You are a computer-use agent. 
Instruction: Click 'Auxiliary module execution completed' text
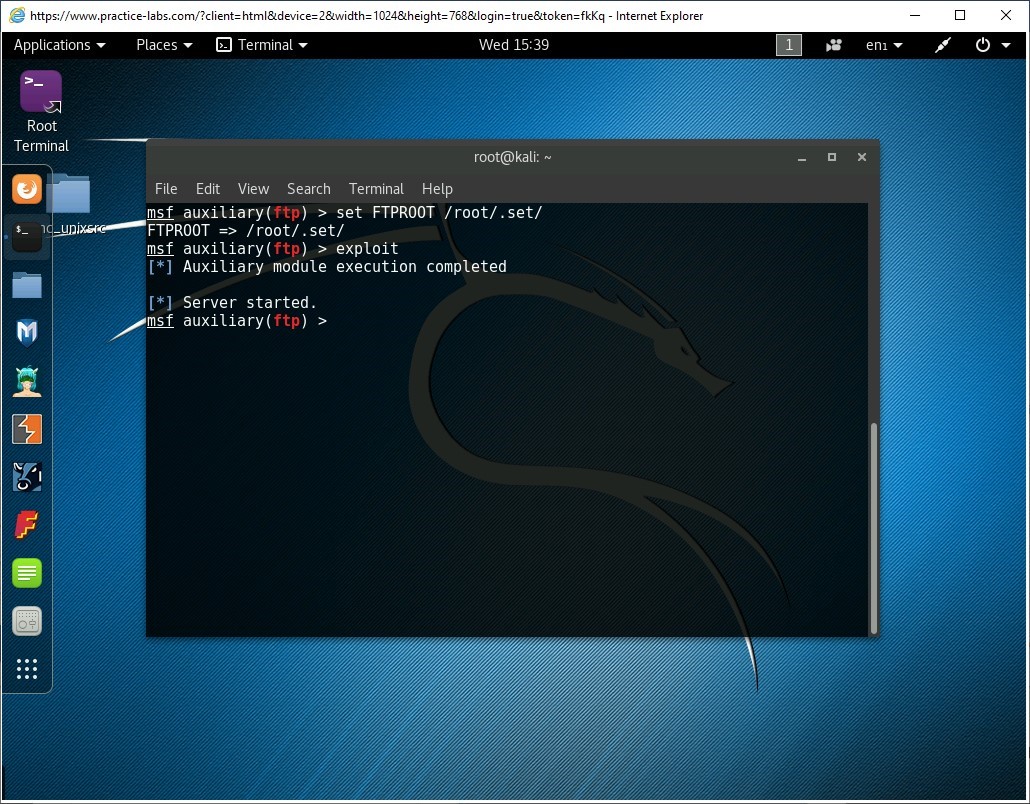click(345, 267)
